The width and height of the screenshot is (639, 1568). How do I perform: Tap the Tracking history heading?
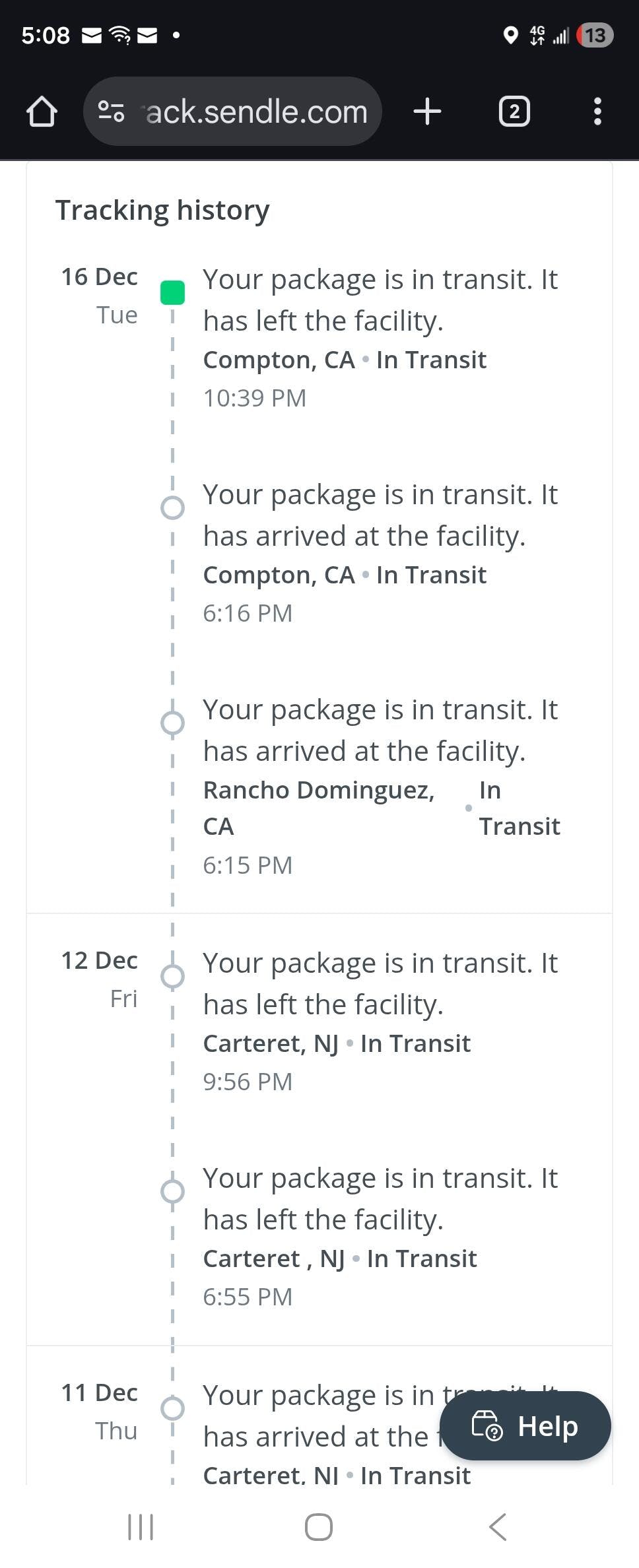click(162, 211)
